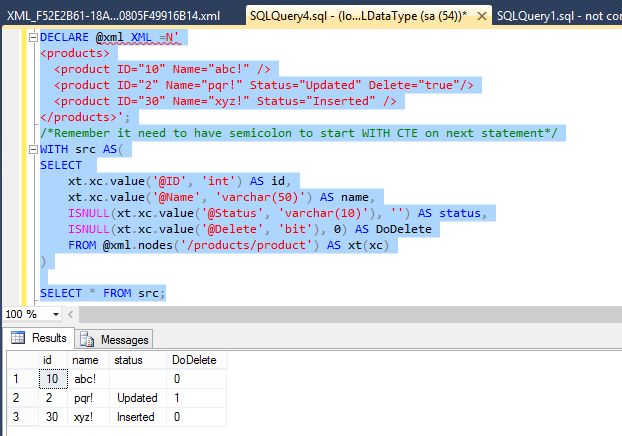The height and width of the screenshot is (436, 622).
Task: Click the name cell 'xyz!'
Action: tap(88, 417)
